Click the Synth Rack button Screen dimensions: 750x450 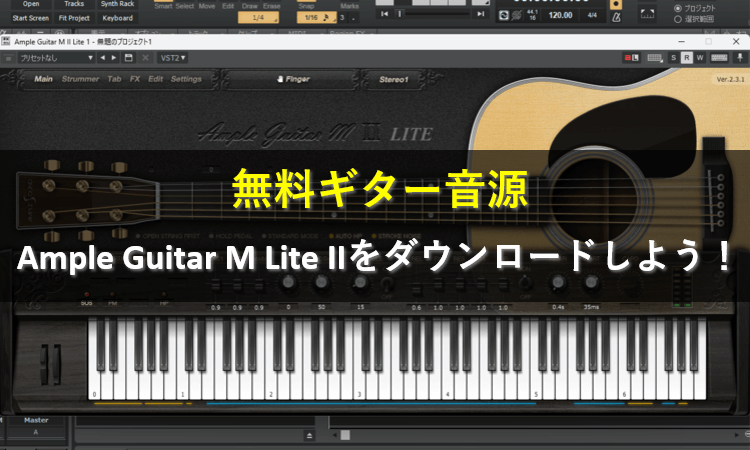(117, 4)
